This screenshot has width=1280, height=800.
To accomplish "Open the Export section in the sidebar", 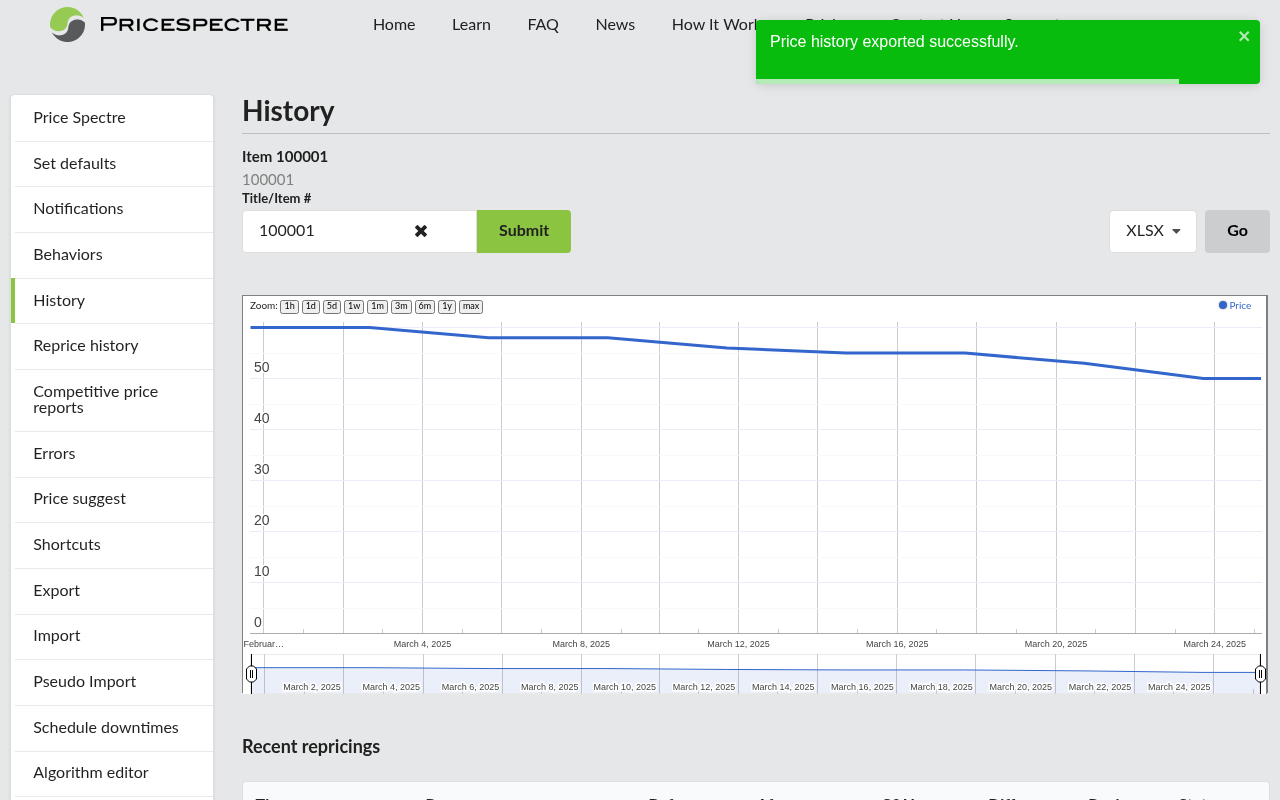I will (56, 591).
